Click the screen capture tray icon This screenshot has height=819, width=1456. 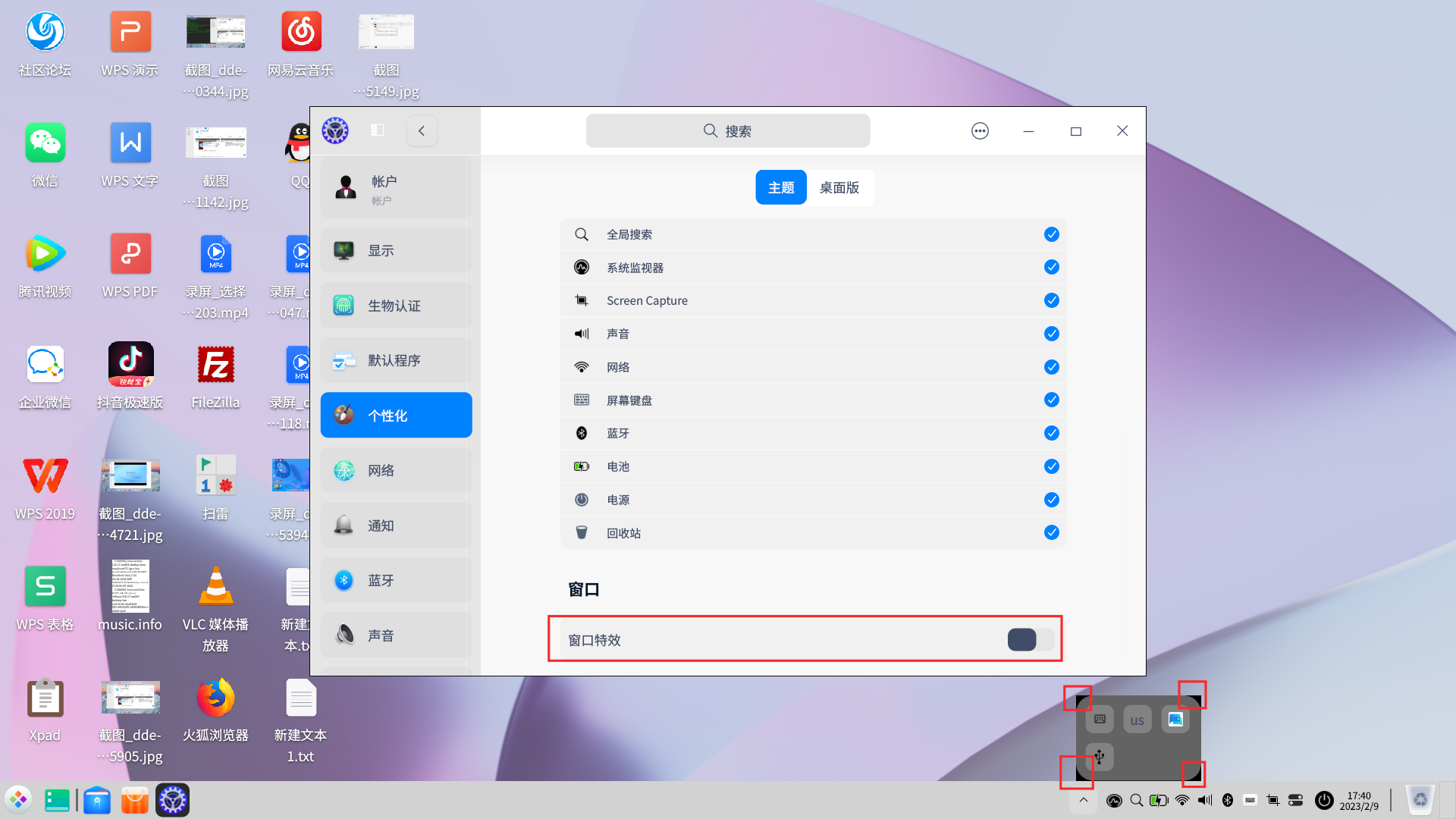[x=1273, y=800]
